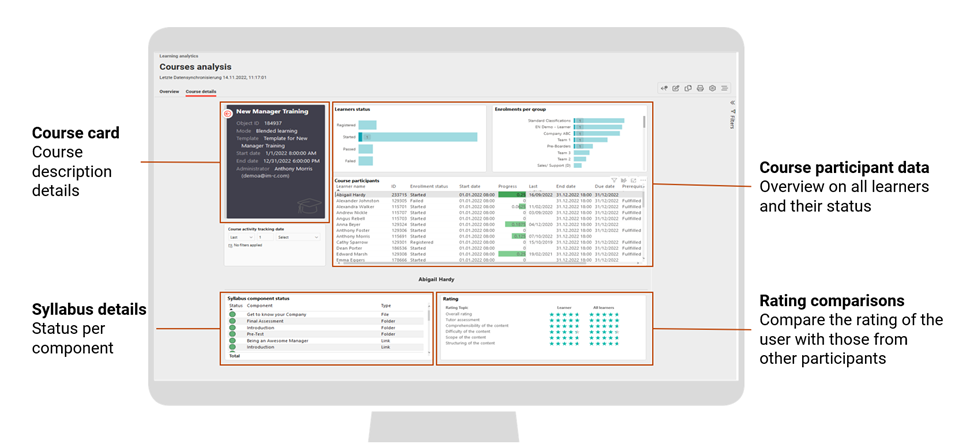Print the report using the printer icon
This screenshot has height=448, width=974.
tap(700, 89)
